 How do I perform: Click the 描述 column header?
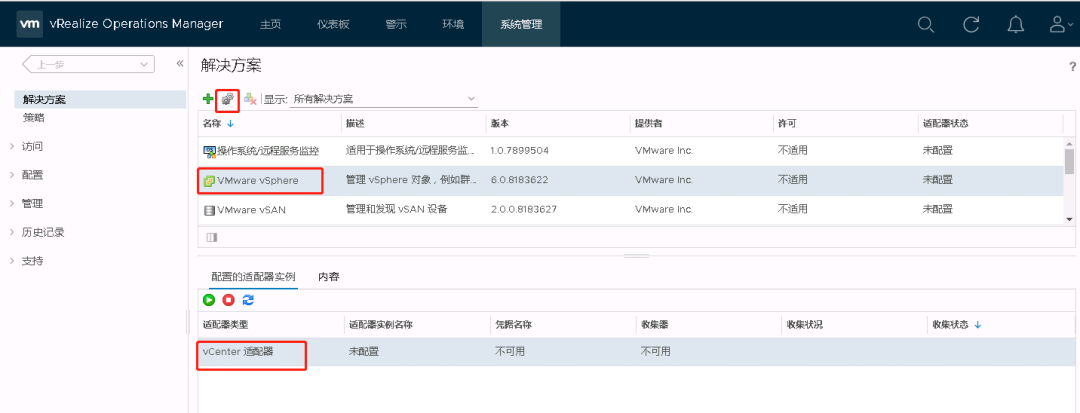(x=413, y=123)
